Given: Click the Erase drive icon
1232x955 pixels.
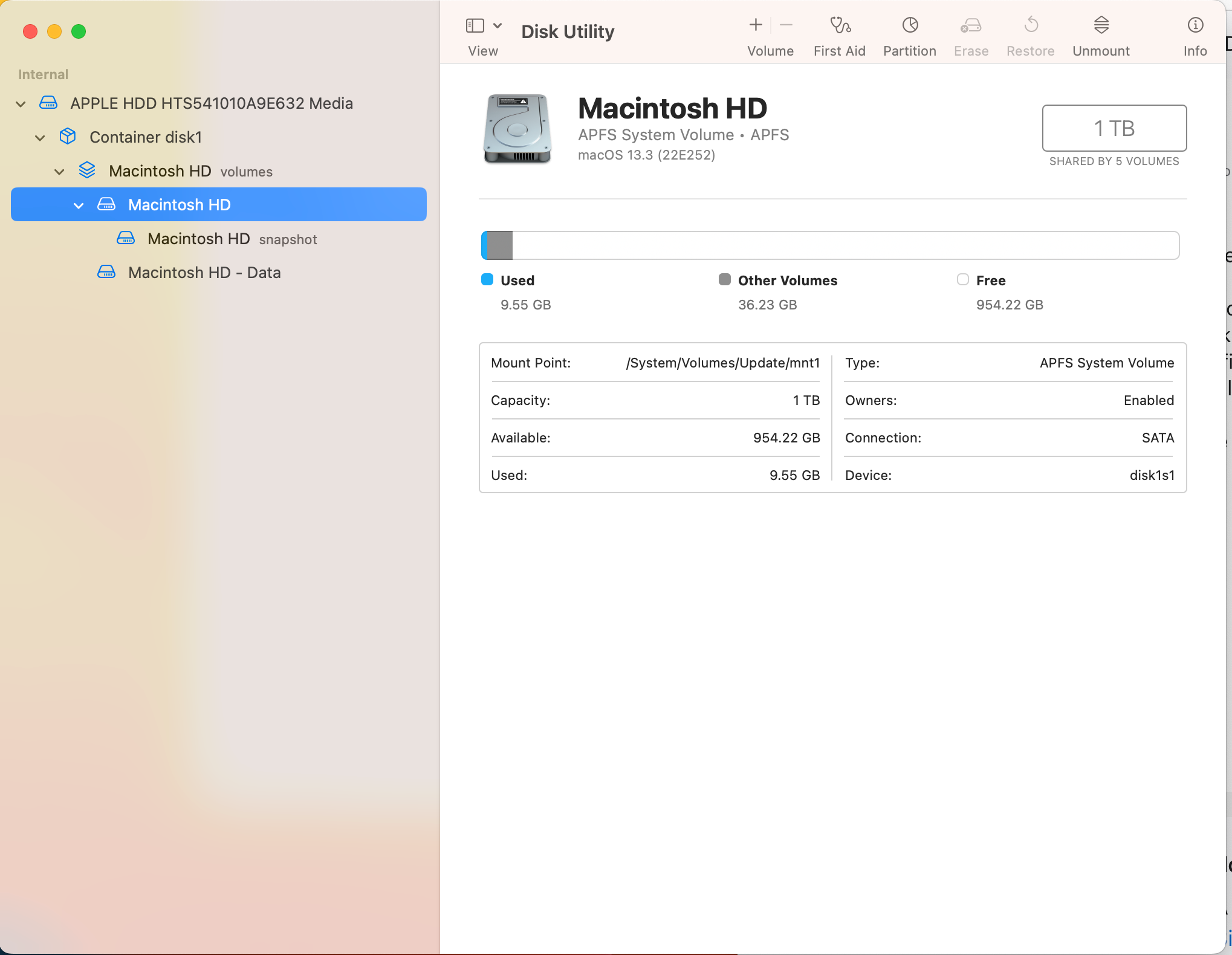Looking at the screenshot, I should coord(971,25).
